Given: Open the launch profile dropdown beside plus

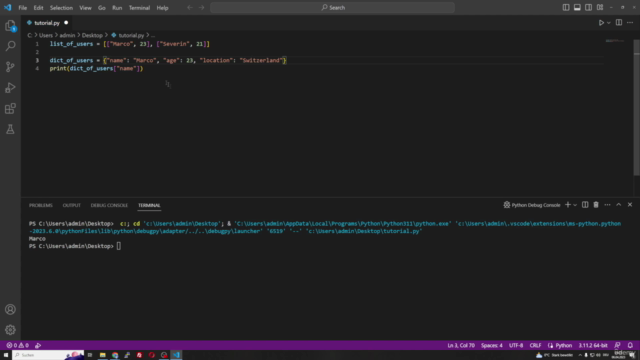Looking at the screenshot, I should pyautogui.click(x=575, y=205).
